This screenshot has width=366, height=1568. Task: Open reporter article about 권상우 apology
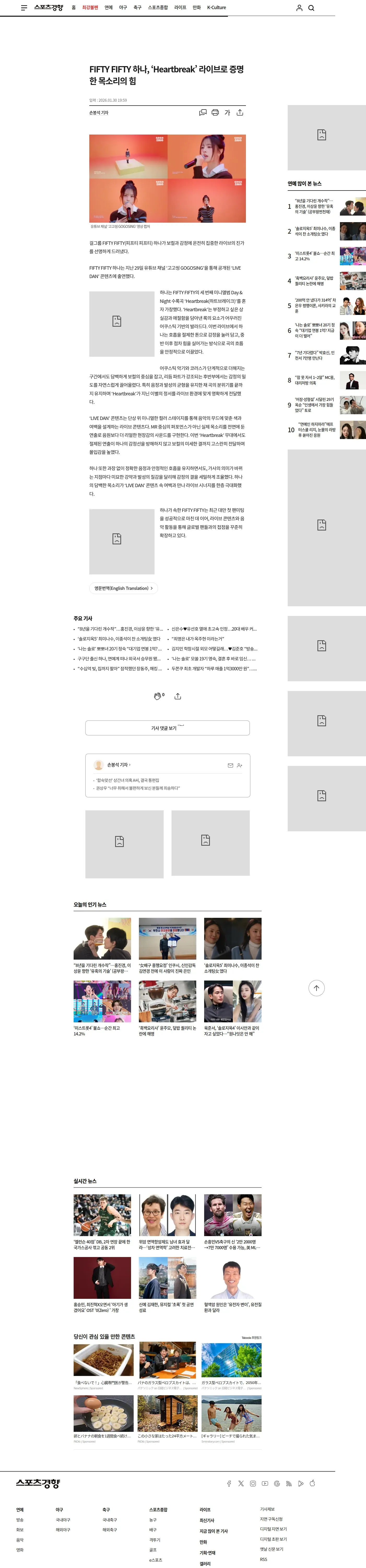click(138, 788)
